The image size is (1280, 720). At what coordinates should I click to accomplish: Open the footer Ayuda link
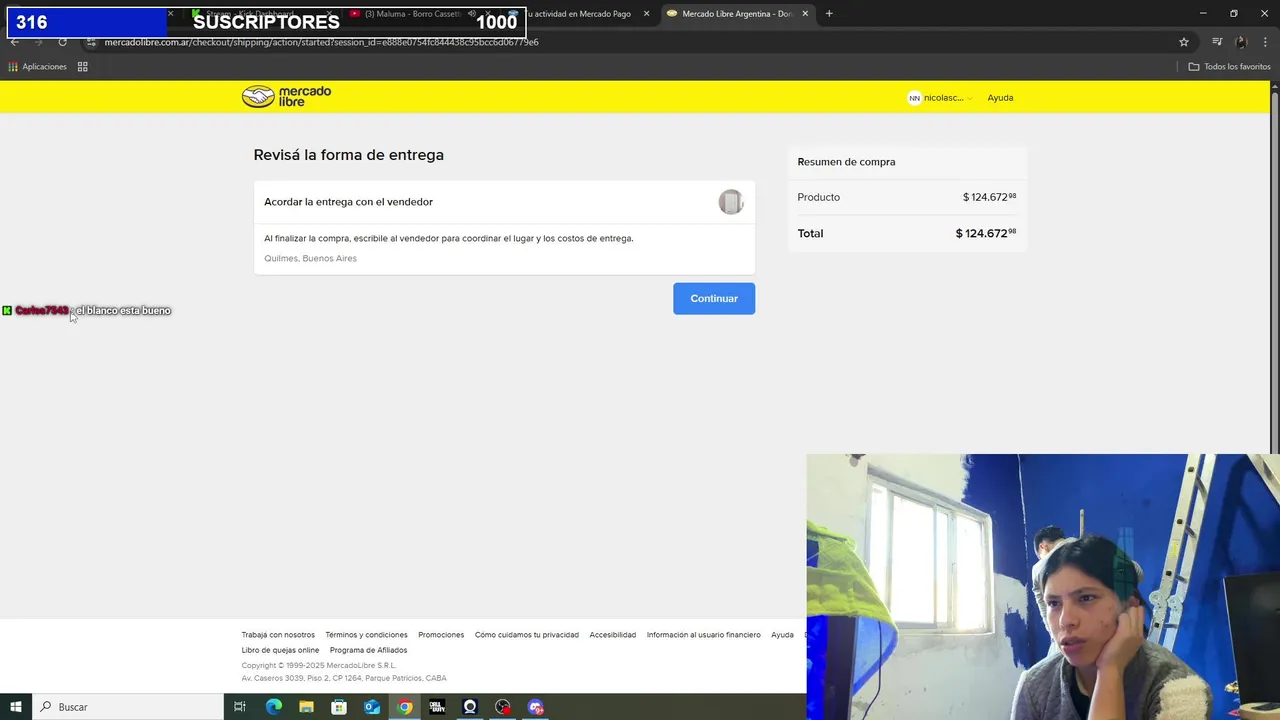(782, 635)
